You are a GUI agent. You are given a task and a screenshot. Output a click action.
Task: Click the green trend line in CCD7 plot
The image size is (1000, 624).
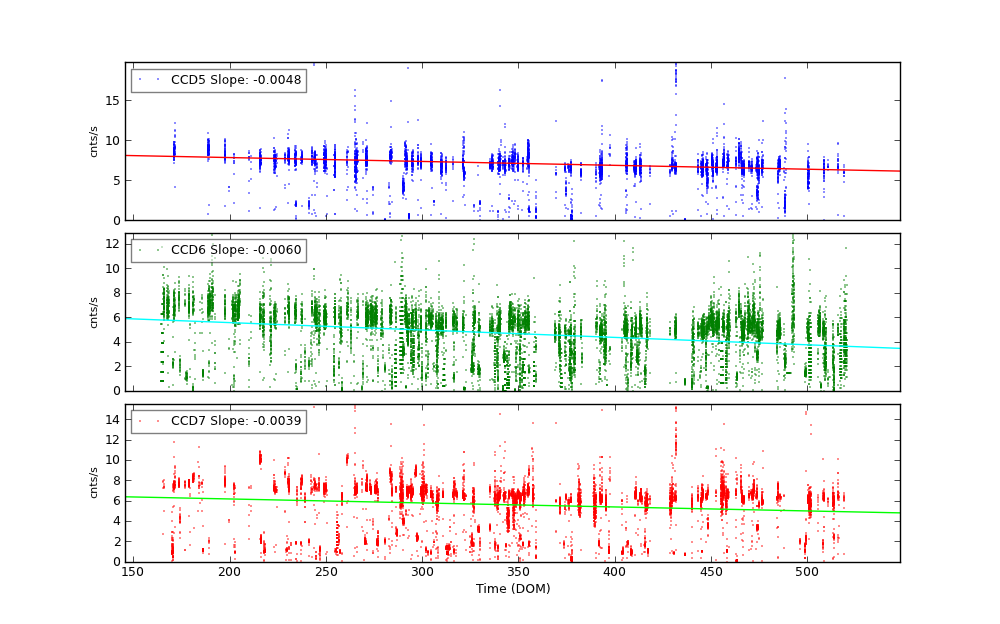(x=600, y=506)
